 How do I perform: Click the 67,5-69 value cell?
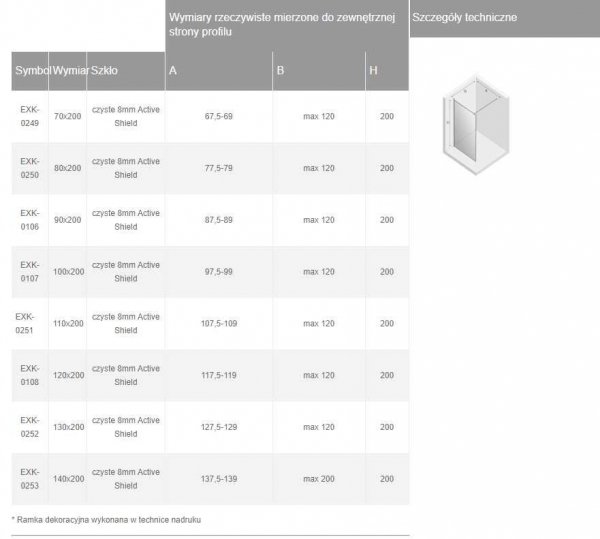(218, 117)
